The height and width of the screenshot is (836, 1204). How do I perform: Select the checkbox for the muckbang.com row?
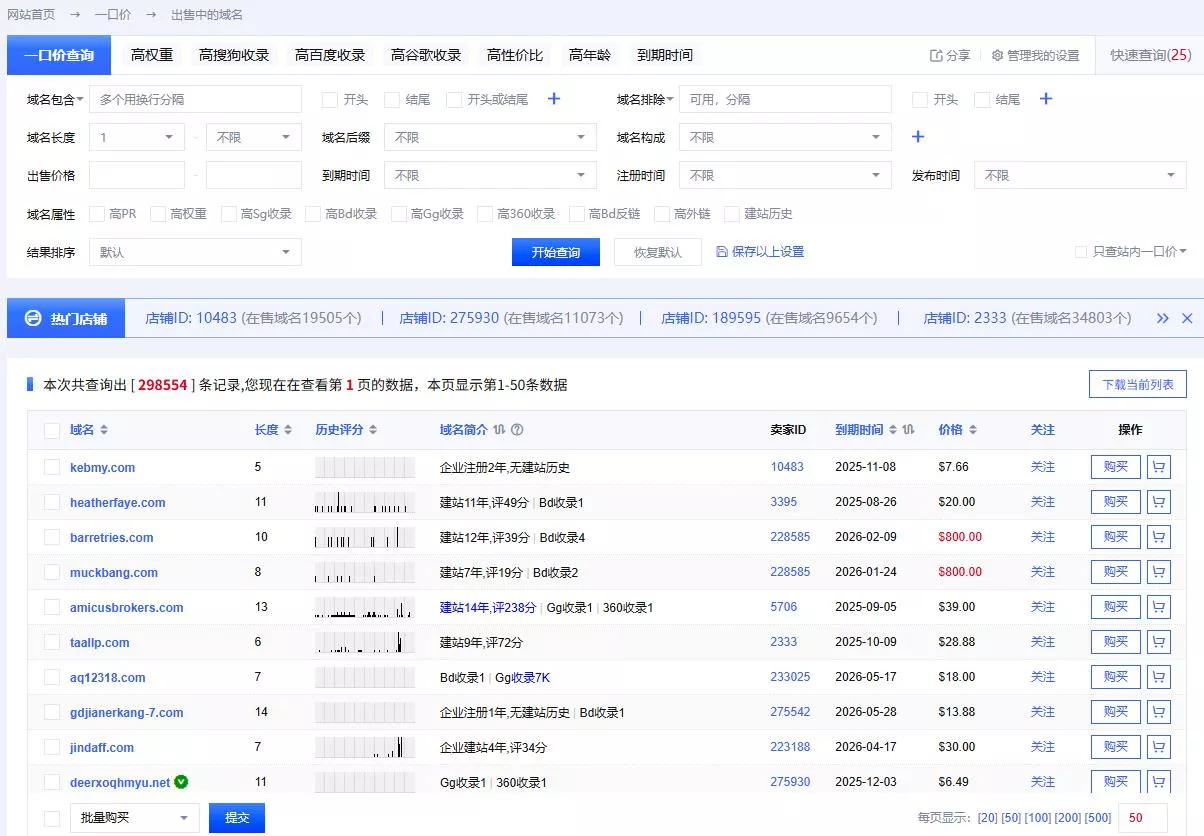point(51,571)
